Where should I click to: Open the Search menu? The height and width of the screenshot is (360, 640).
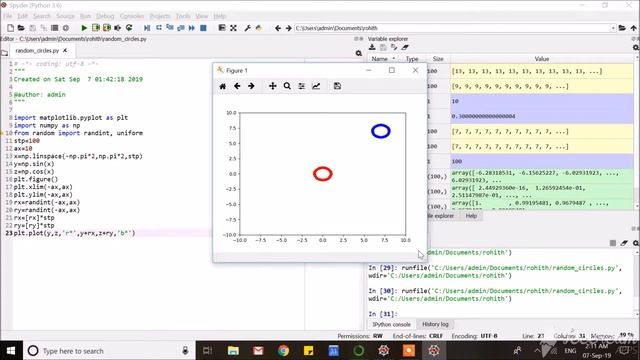click(x=42, y=16)
